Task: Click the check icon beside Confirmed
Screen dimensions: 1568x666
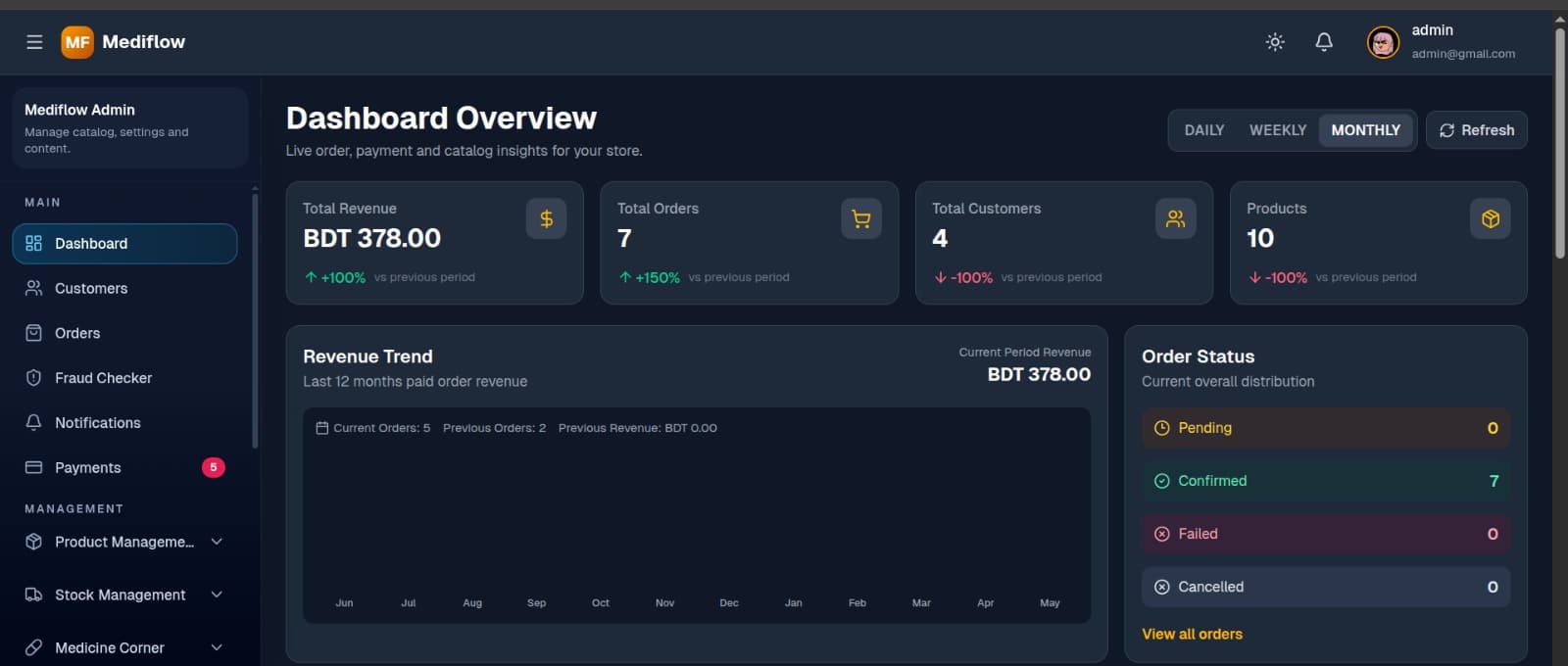Action: [1162, 481]
